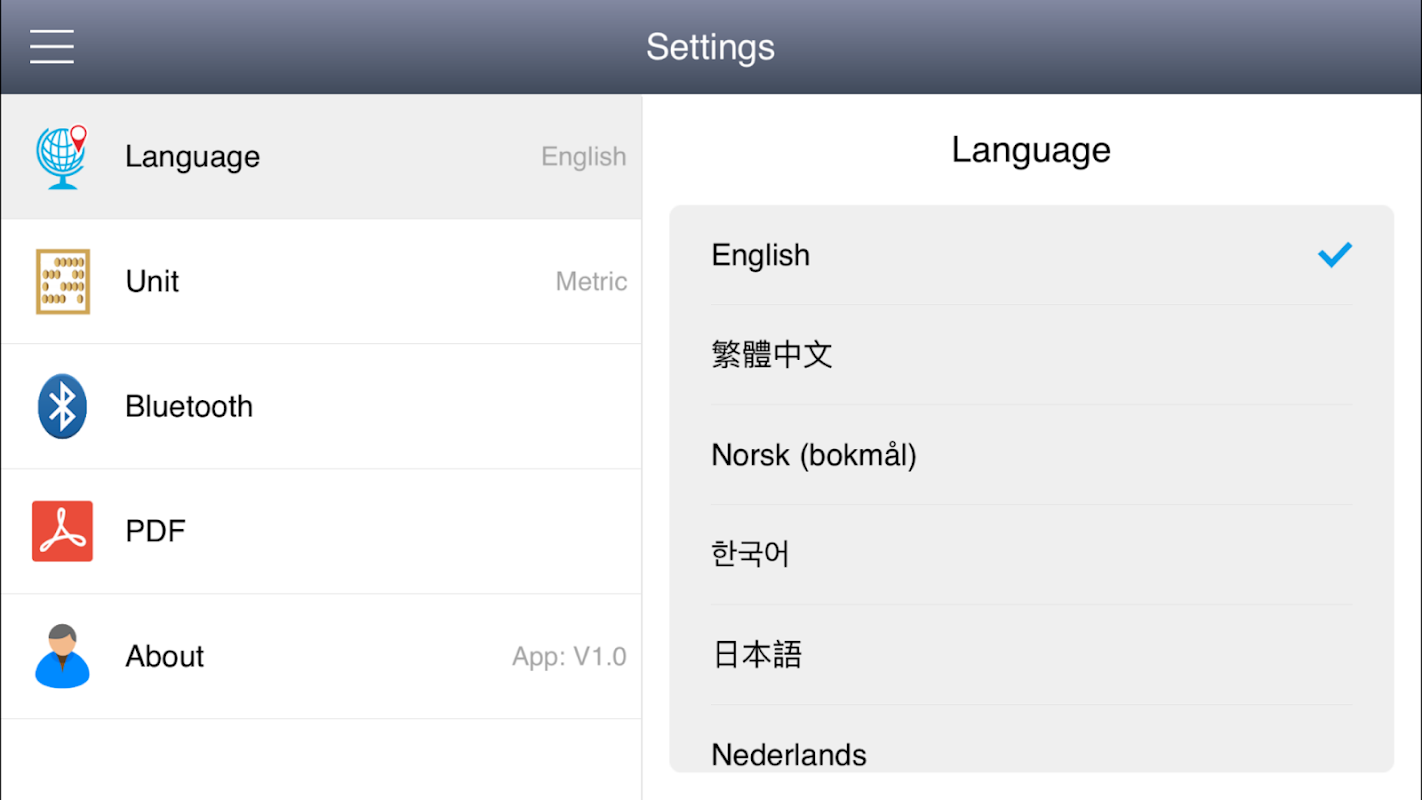
Task: Open the hamburger menu
Action: click(52, 47)
